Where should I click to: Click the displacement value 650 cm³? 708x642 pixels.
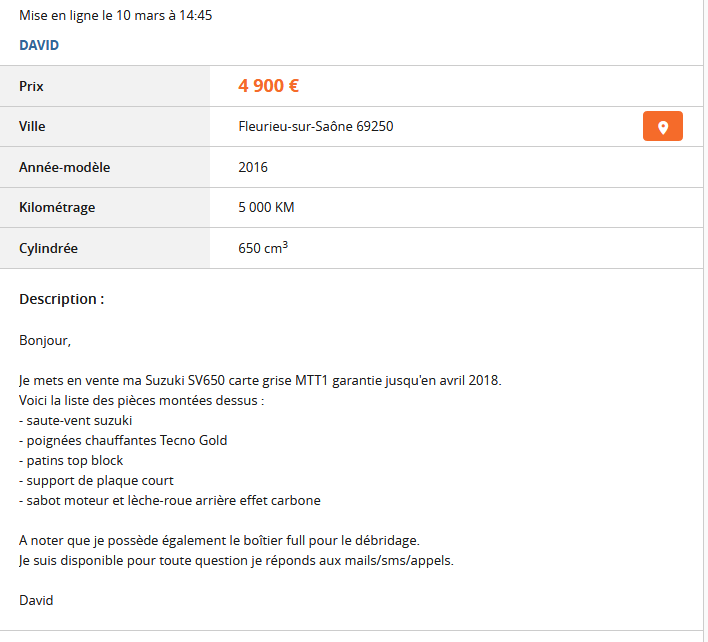pos(263,248)
